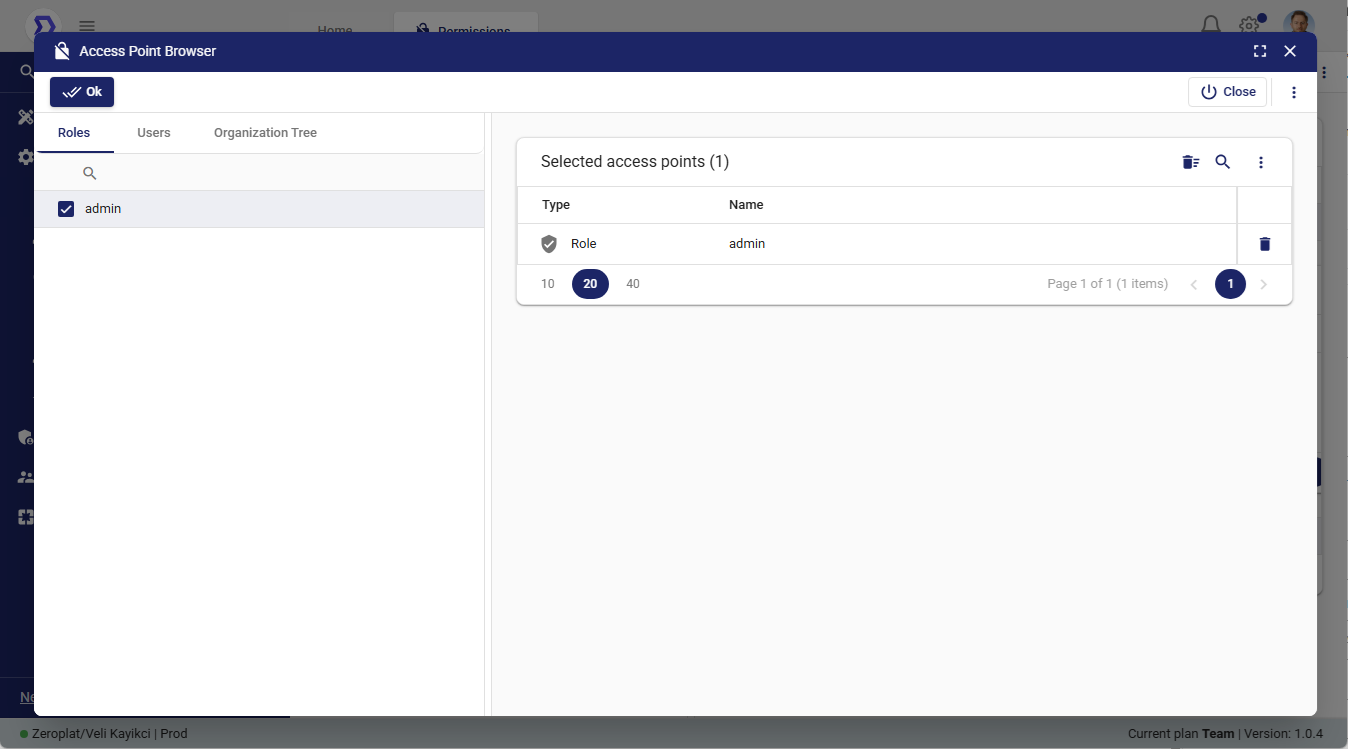
Task: Switch to the Organization Tree tab
Action: (x=265, y=133)
